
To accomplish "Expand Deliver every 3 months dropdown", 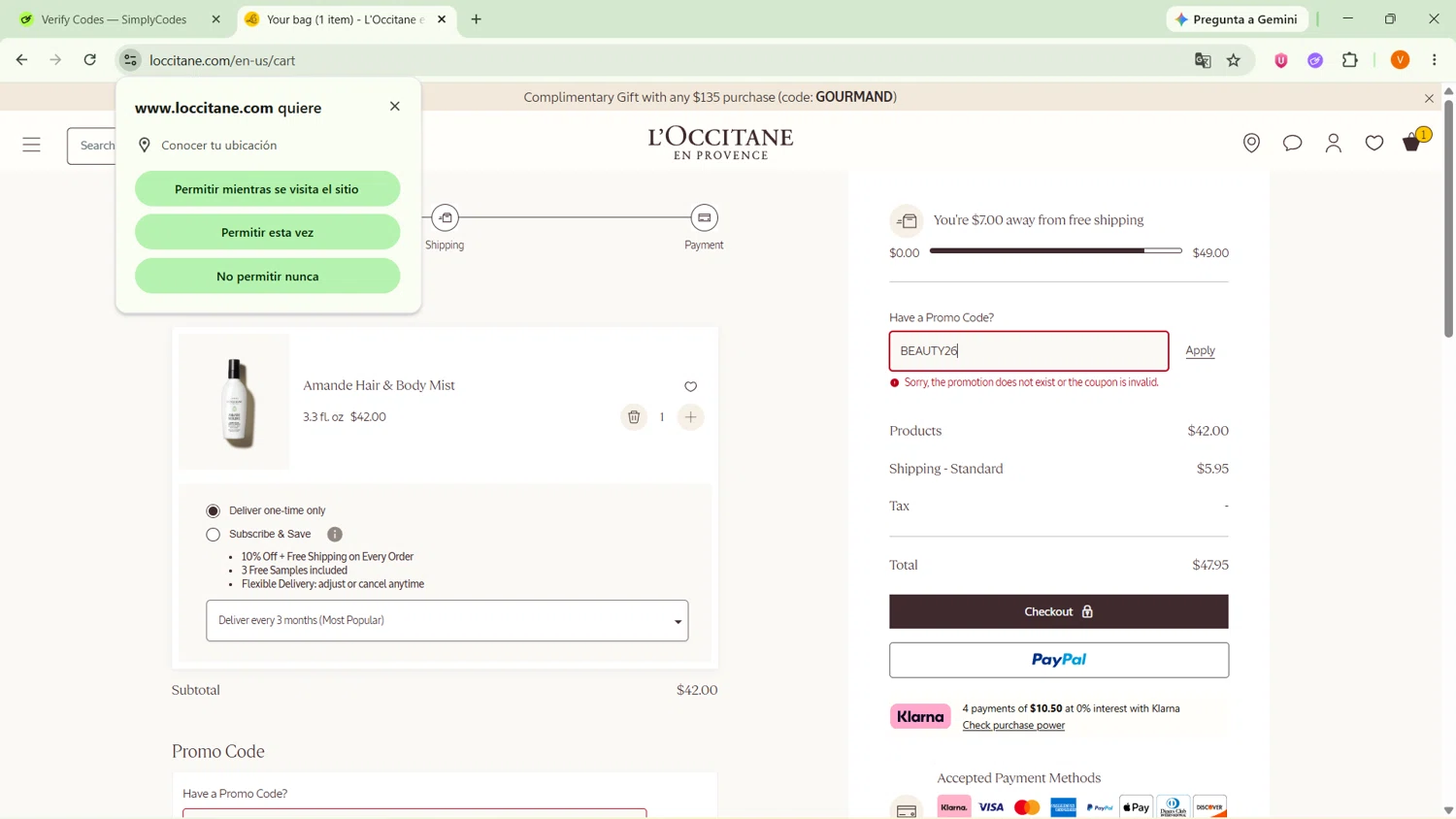I will tap(447, 621).
